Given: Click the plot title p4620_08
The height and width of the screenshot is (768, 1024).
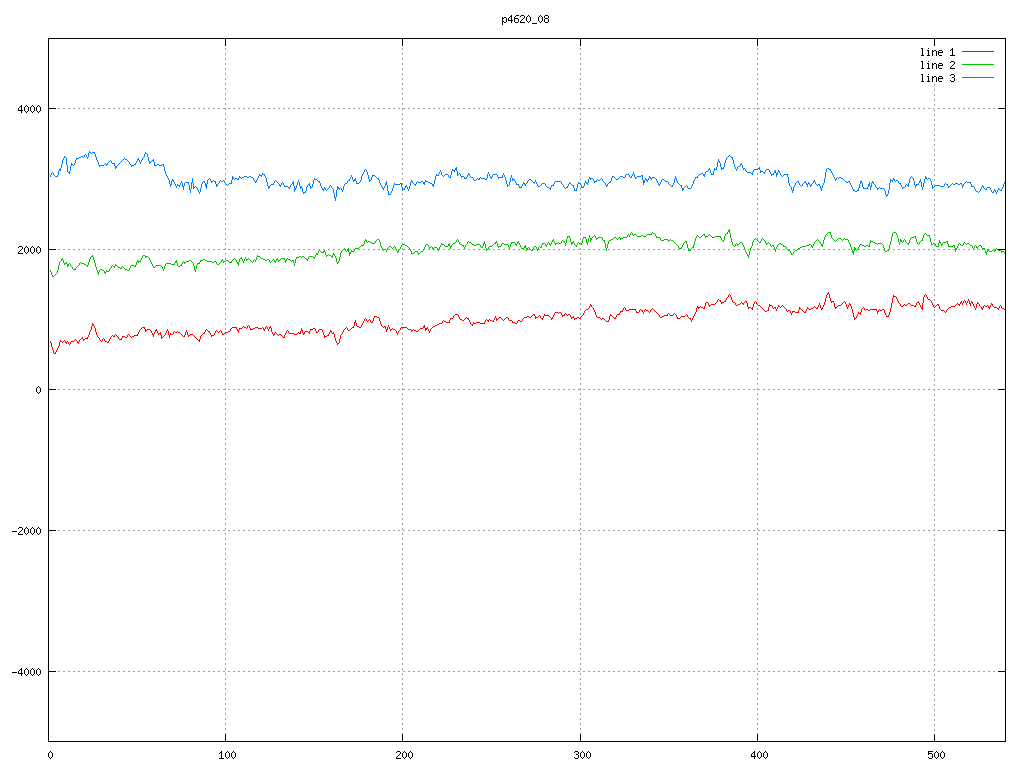Looking at the screenshot, I should (525, 20).
